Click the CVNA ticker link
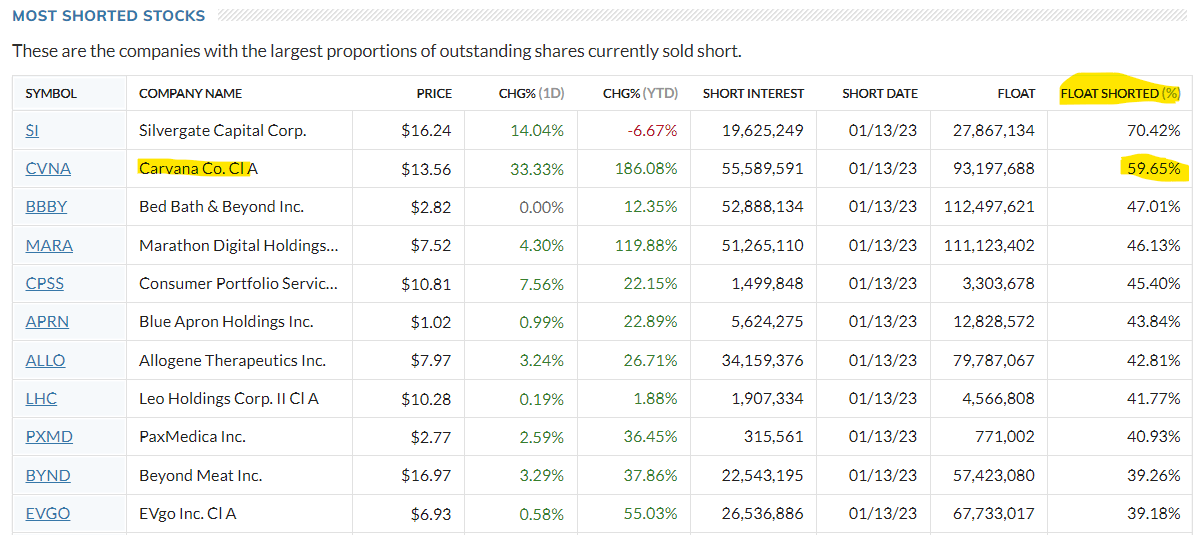This screenshot has height=535, width=1201. click(48, 169)
